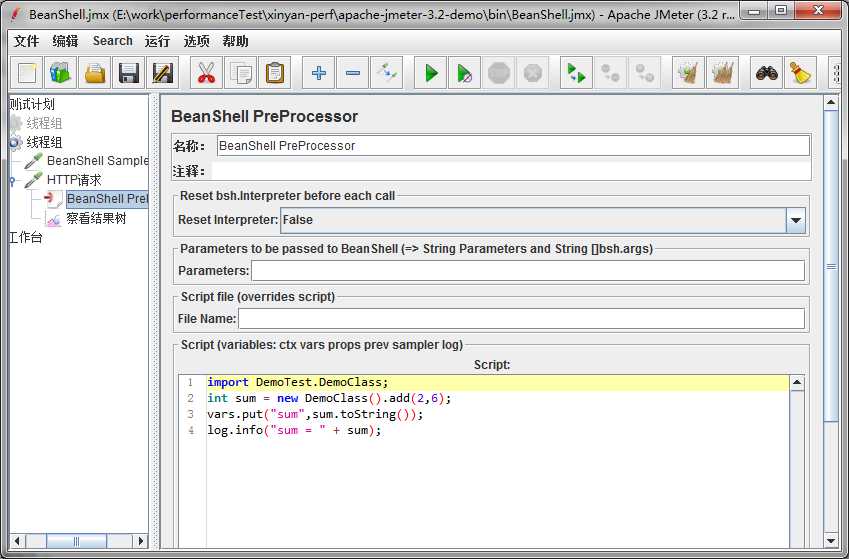The height and width of the screenshot is (559, 849).
Task: Click Remote stop all icon
Action: pos(610,73)
